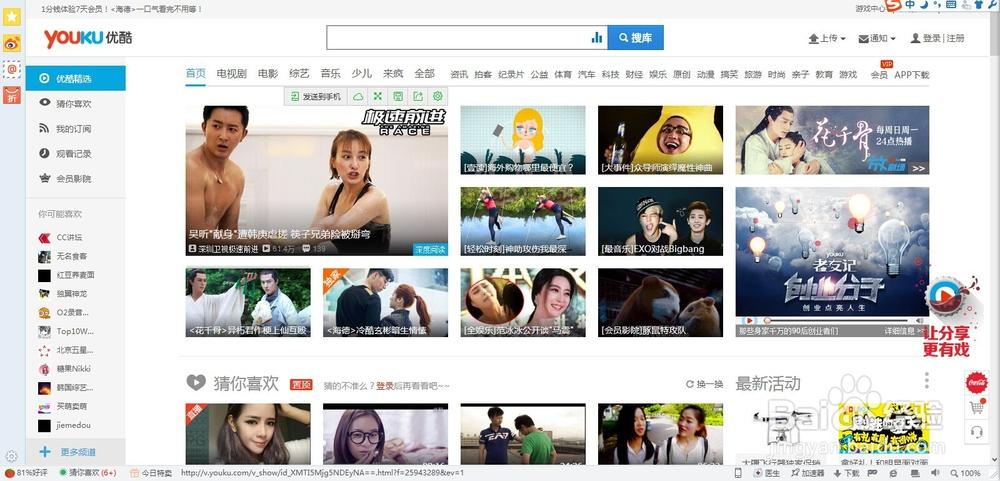Image resolution: width=1000 pixels, height=481 pixels.
Task: Click 更多频道 plus button
Action: click(x=68, y=452)
